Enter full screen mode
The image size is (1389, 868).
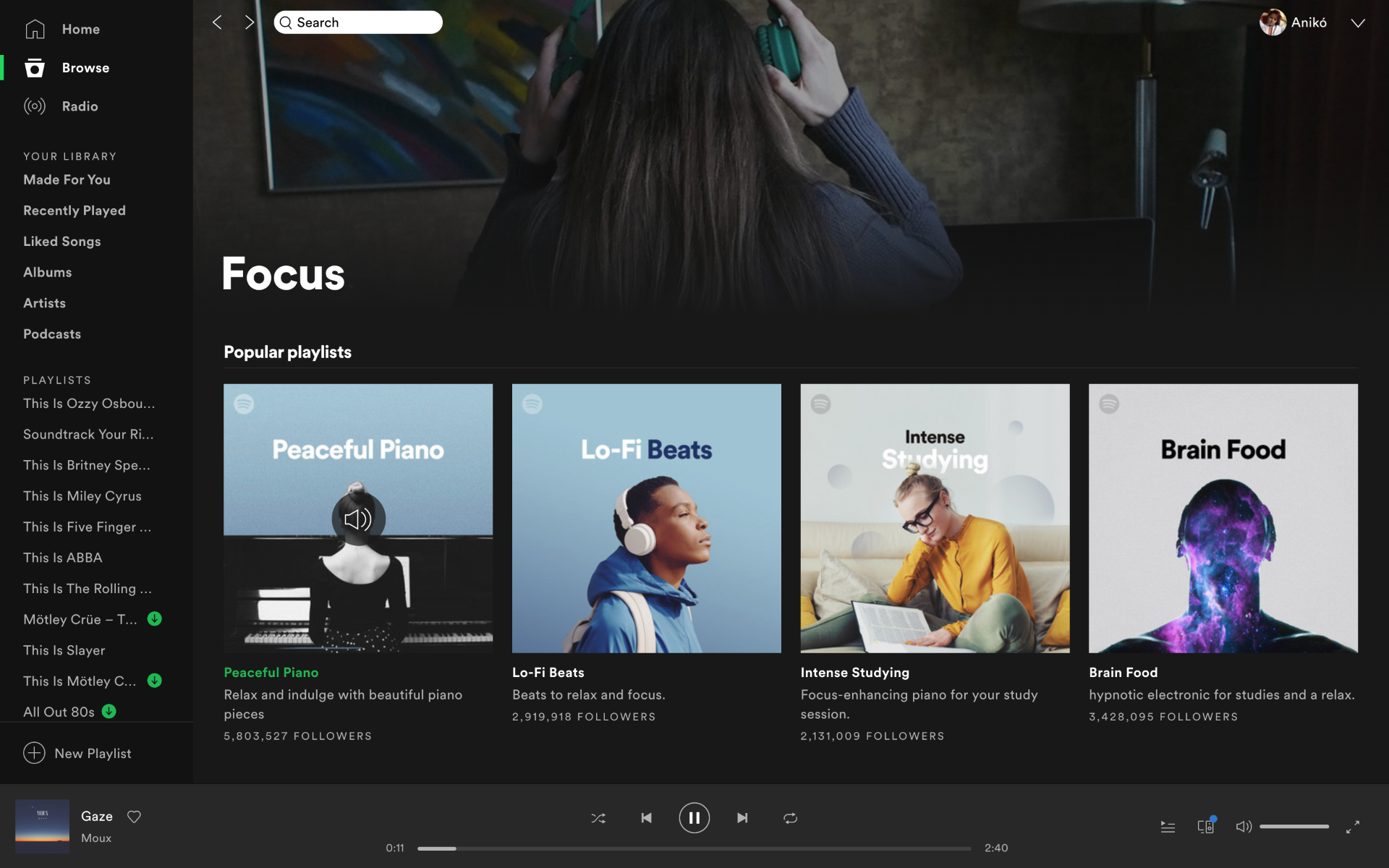point(1353,827)
